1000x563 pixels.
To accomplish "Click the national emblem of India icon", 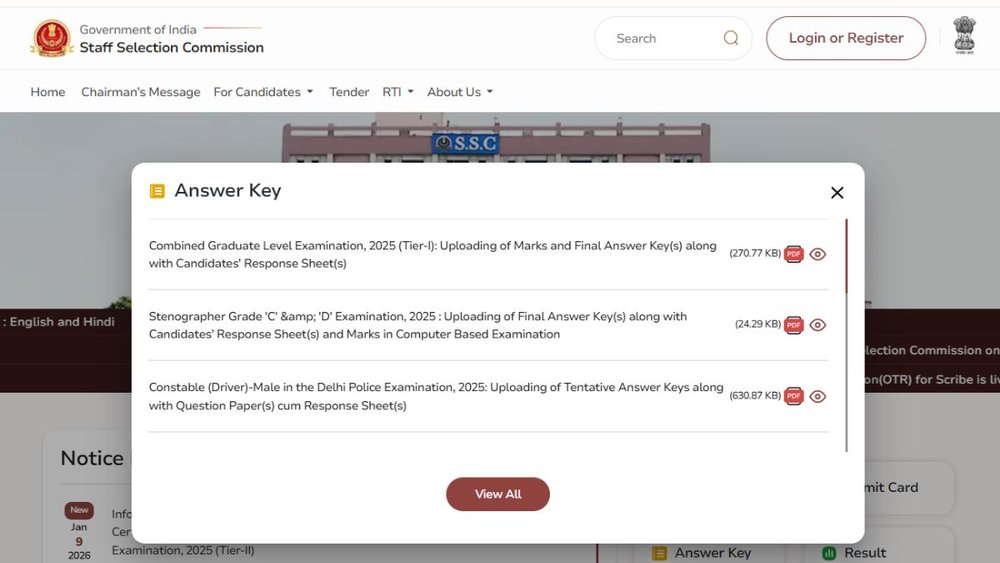I will point(964,35).
